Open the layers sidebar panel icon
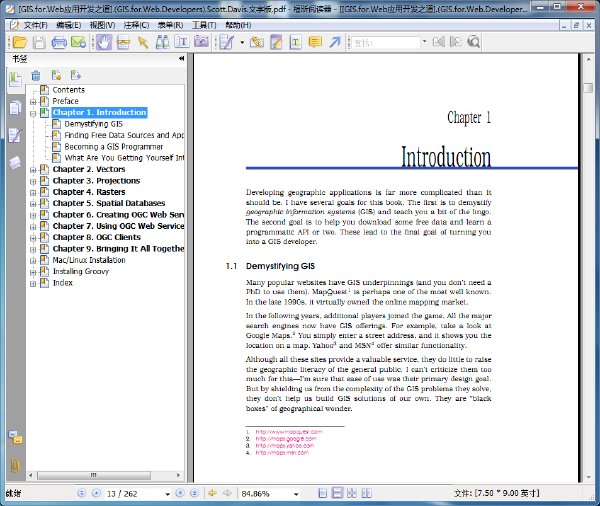The image size is (600, 506). point(15,163)
